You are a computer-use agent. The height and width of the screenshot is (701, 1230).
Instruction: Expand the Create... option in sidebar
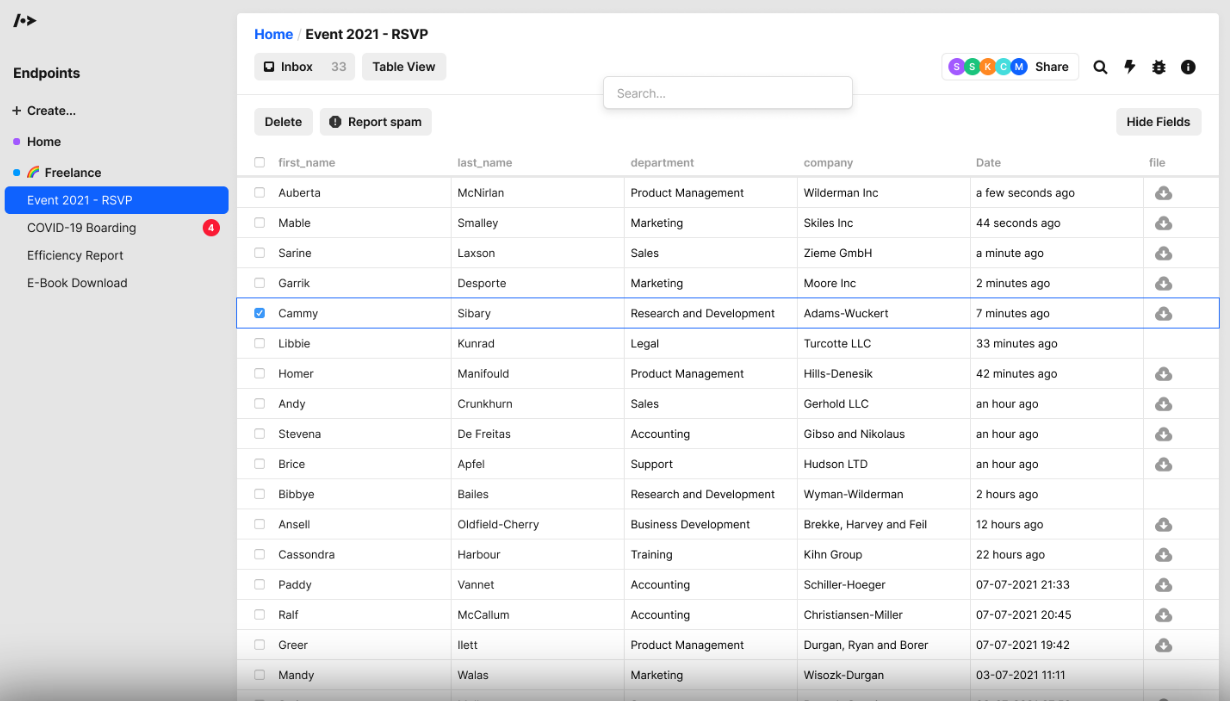(44, 111)
